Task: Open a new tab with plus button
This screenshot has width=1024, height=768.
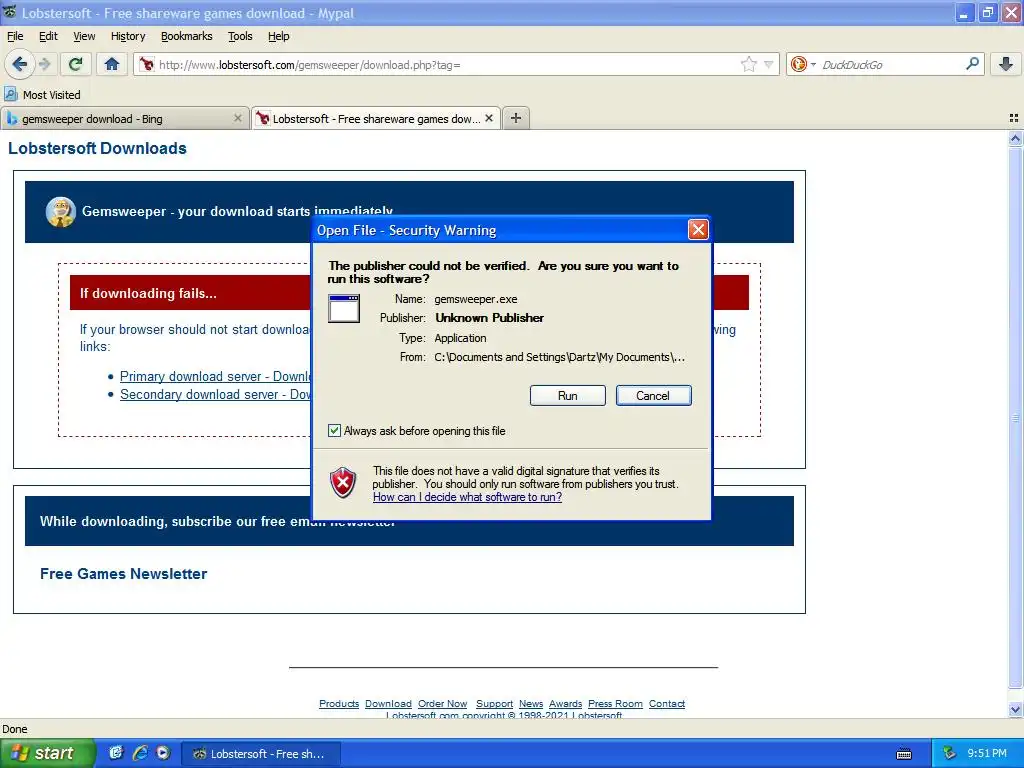Action: pos(515,118)
